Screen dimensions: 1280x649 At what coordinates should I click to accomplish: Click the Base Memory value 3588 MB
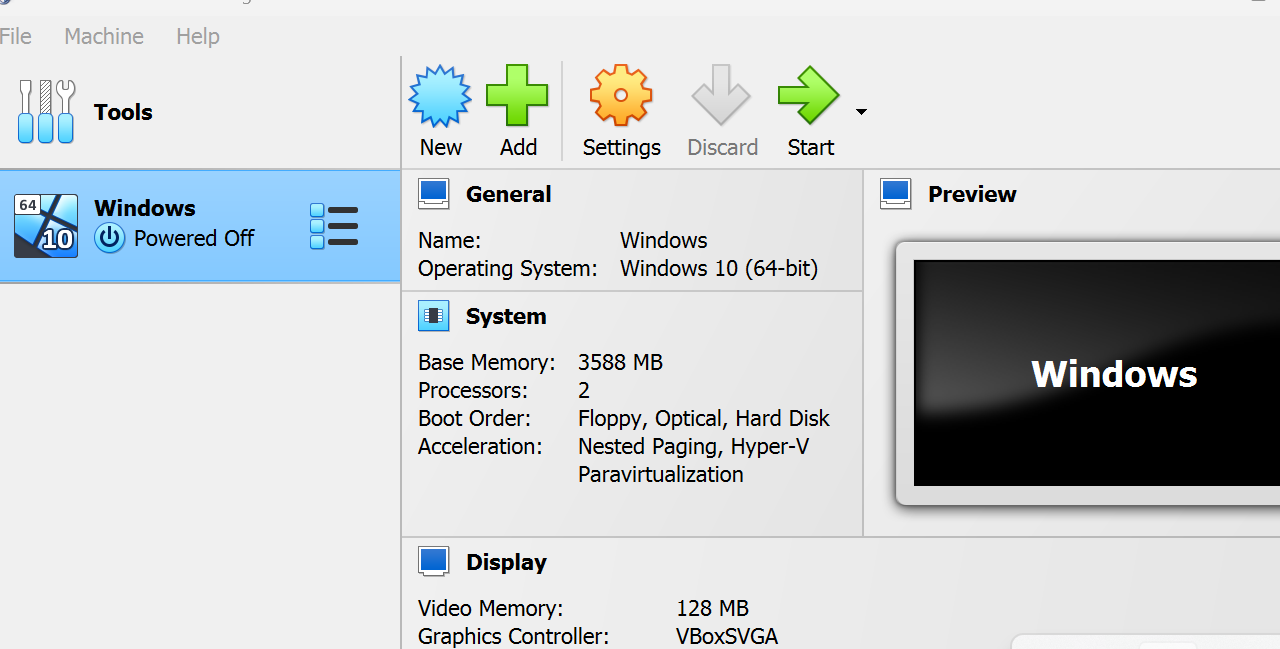coord(620,362)
